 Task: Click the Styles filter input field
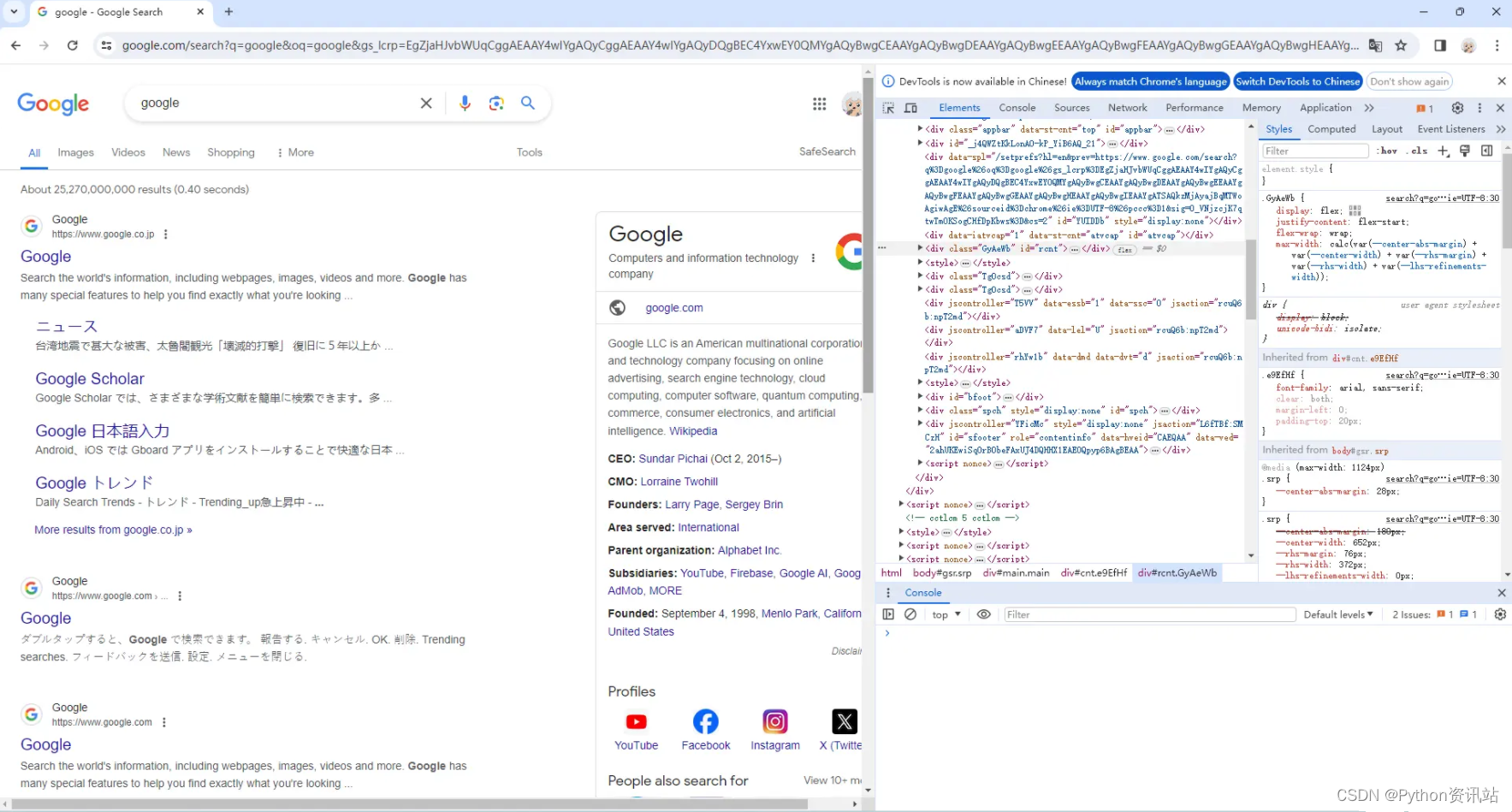click(x=1315, y=151)
